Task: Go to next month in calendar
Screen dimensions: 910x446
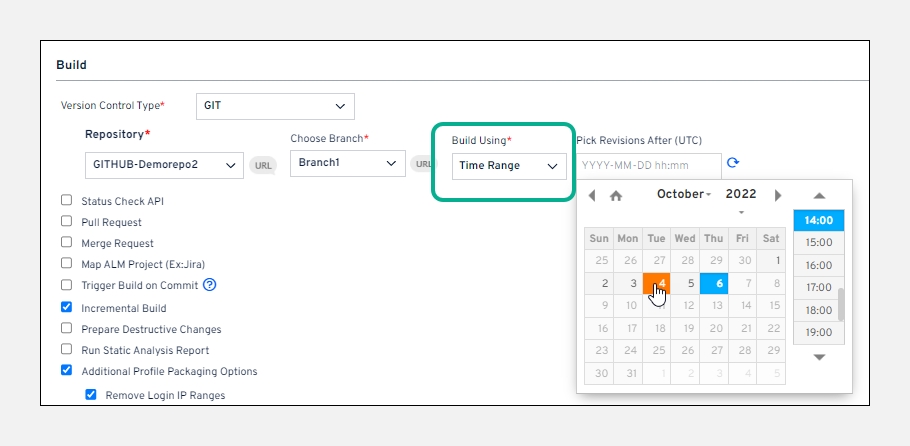Action: click(778, 195)
